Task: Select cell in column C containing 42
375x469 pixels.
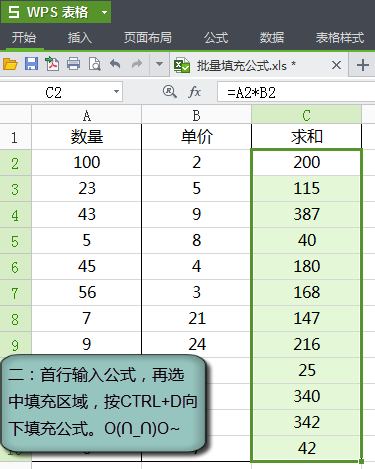Action: (306, 448)
